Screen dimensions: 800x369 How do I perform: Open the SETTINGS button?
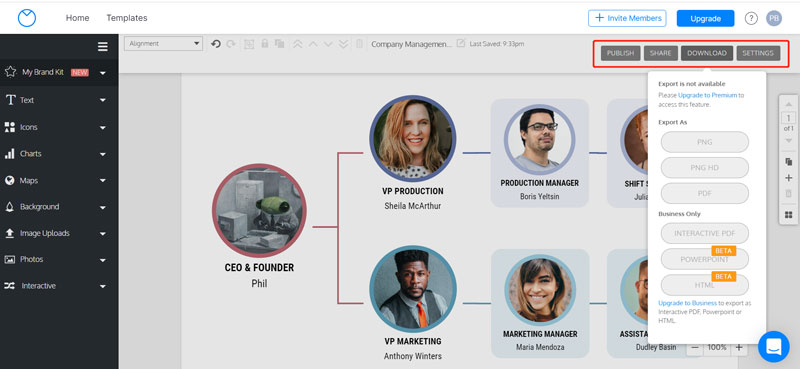[758, 53]
